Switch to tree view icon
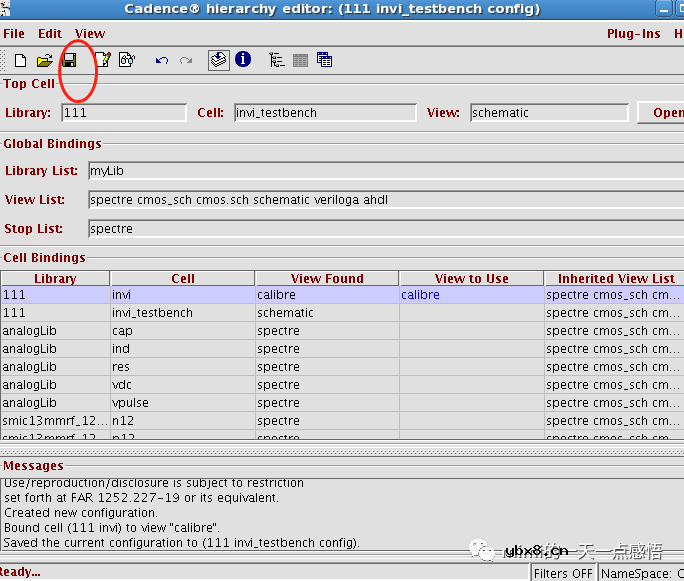 277,61
